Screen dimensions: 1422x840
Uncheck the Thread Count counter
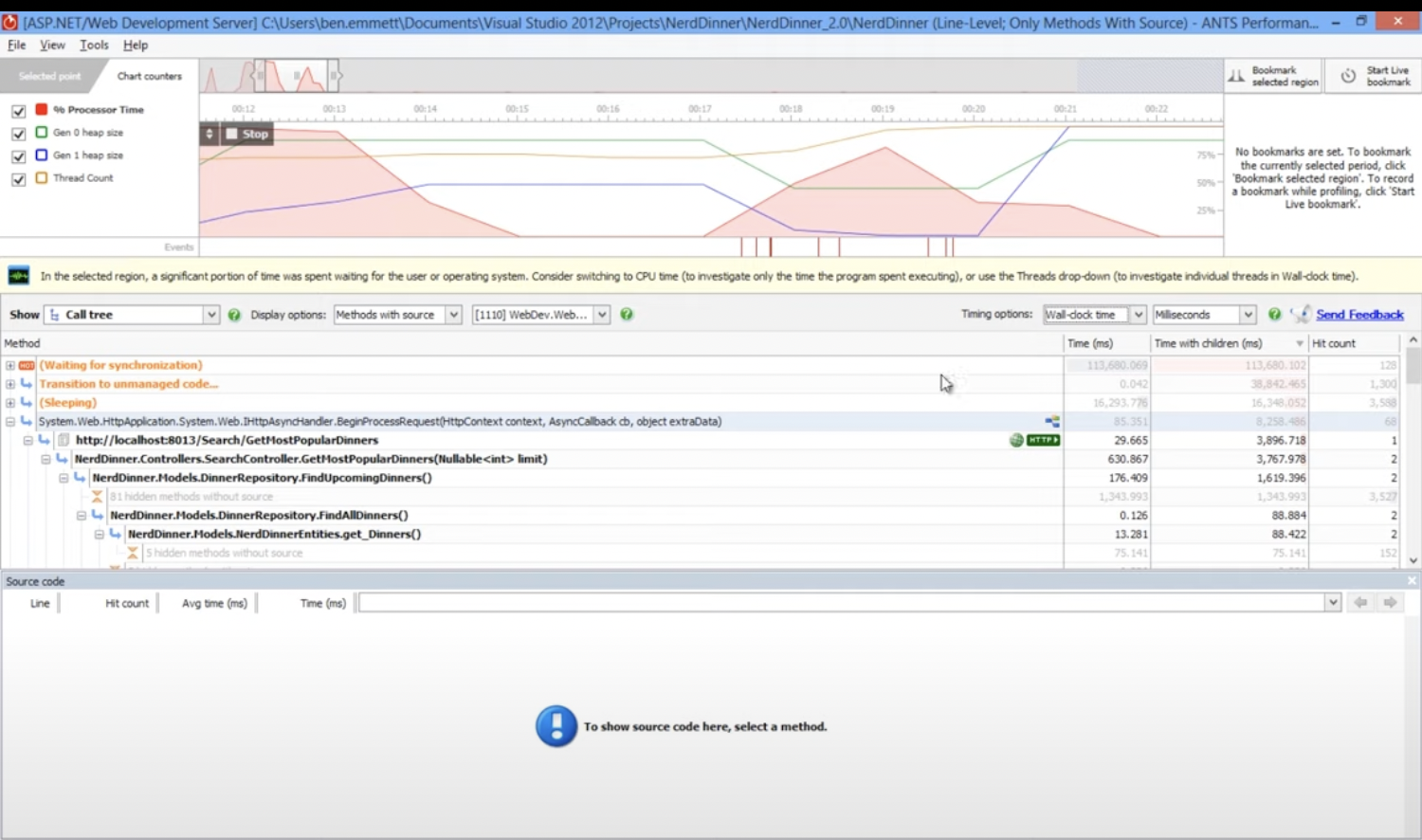[x=17, y=178]
